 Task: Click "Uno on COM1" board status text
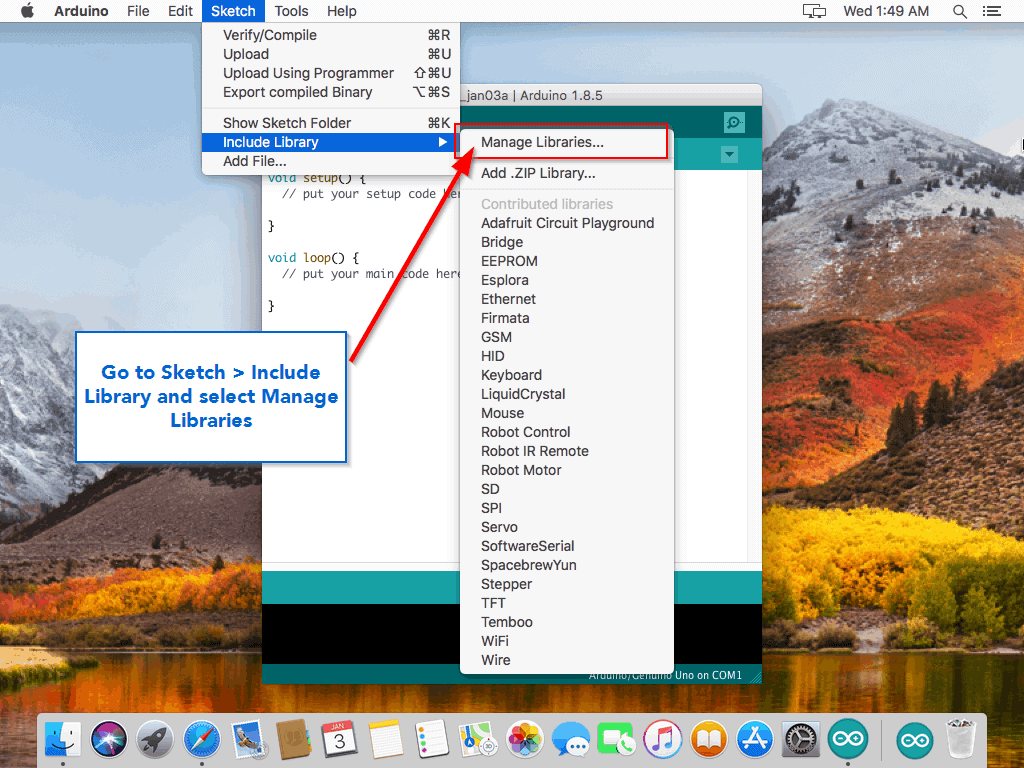point(708,675)
